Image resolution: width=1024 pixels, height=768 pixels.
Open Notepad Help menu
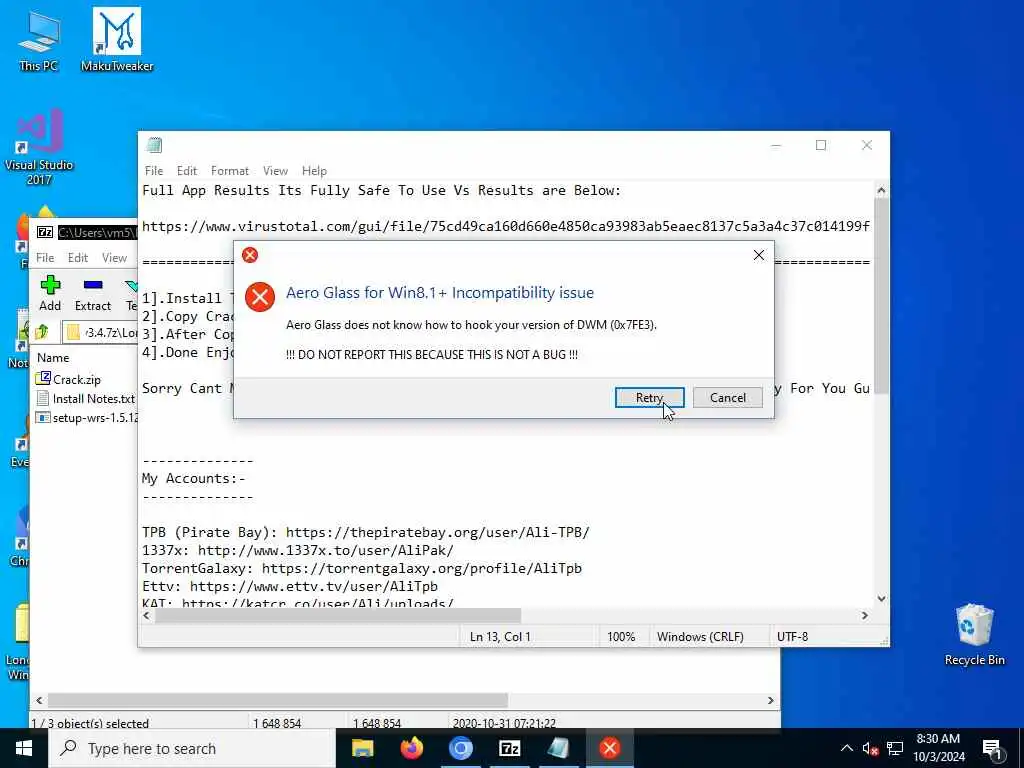314,170
